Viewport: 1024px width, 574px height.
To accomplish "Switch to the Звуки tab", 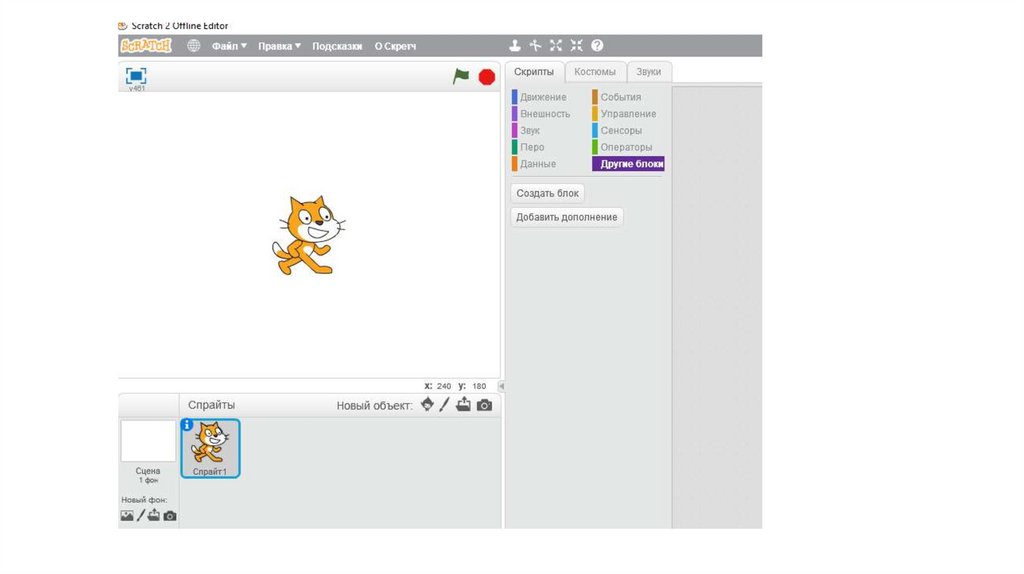I will [x=648, y=72].
